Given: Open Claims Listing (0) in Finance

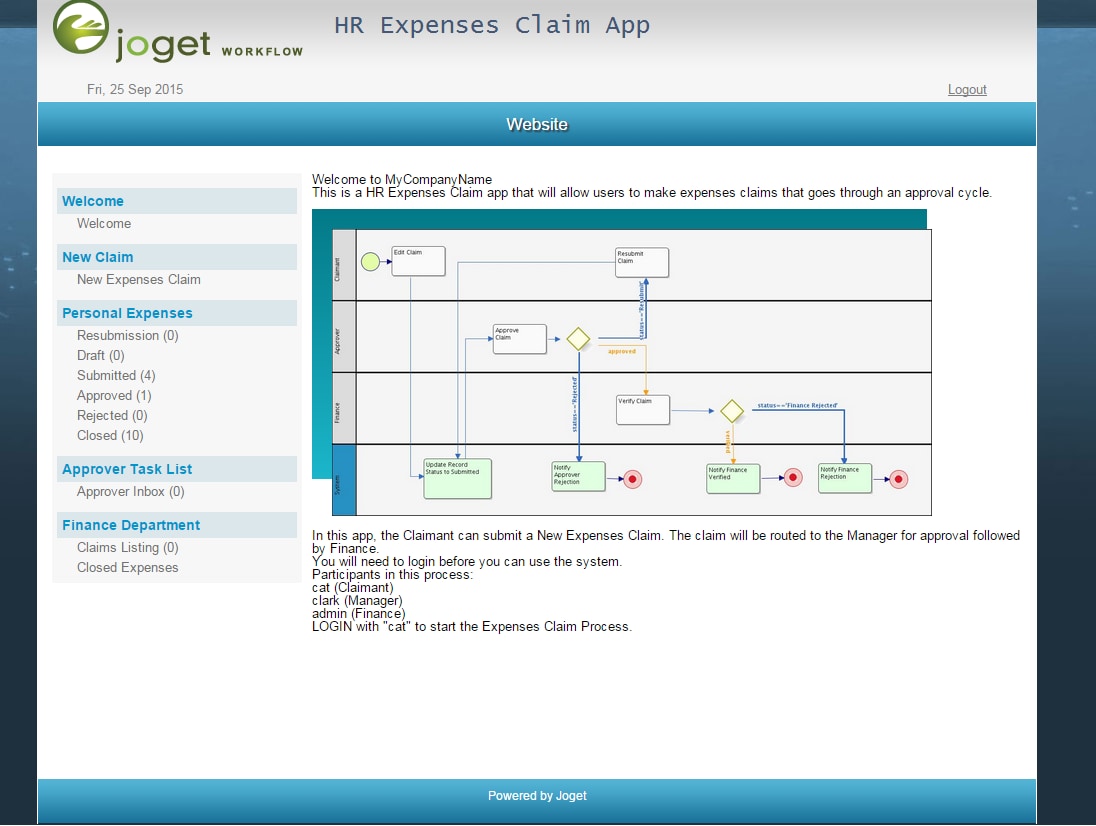Looking at the screenshot, I should [127, 547].
